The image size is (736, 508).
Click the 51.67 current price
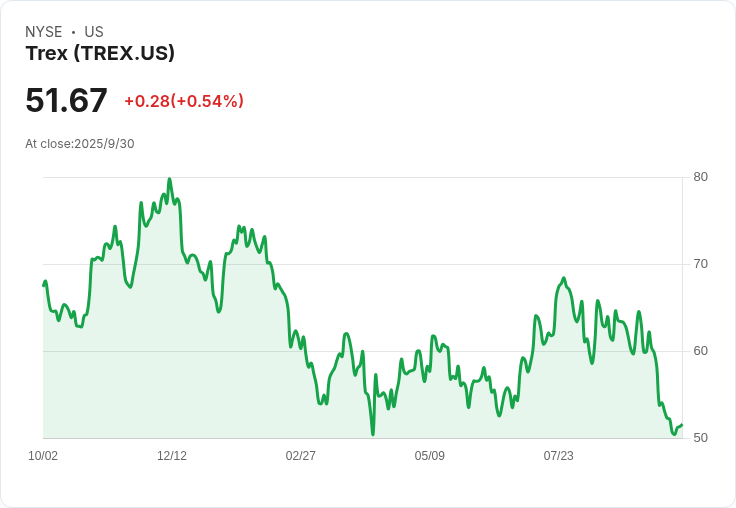coord(66,100)
